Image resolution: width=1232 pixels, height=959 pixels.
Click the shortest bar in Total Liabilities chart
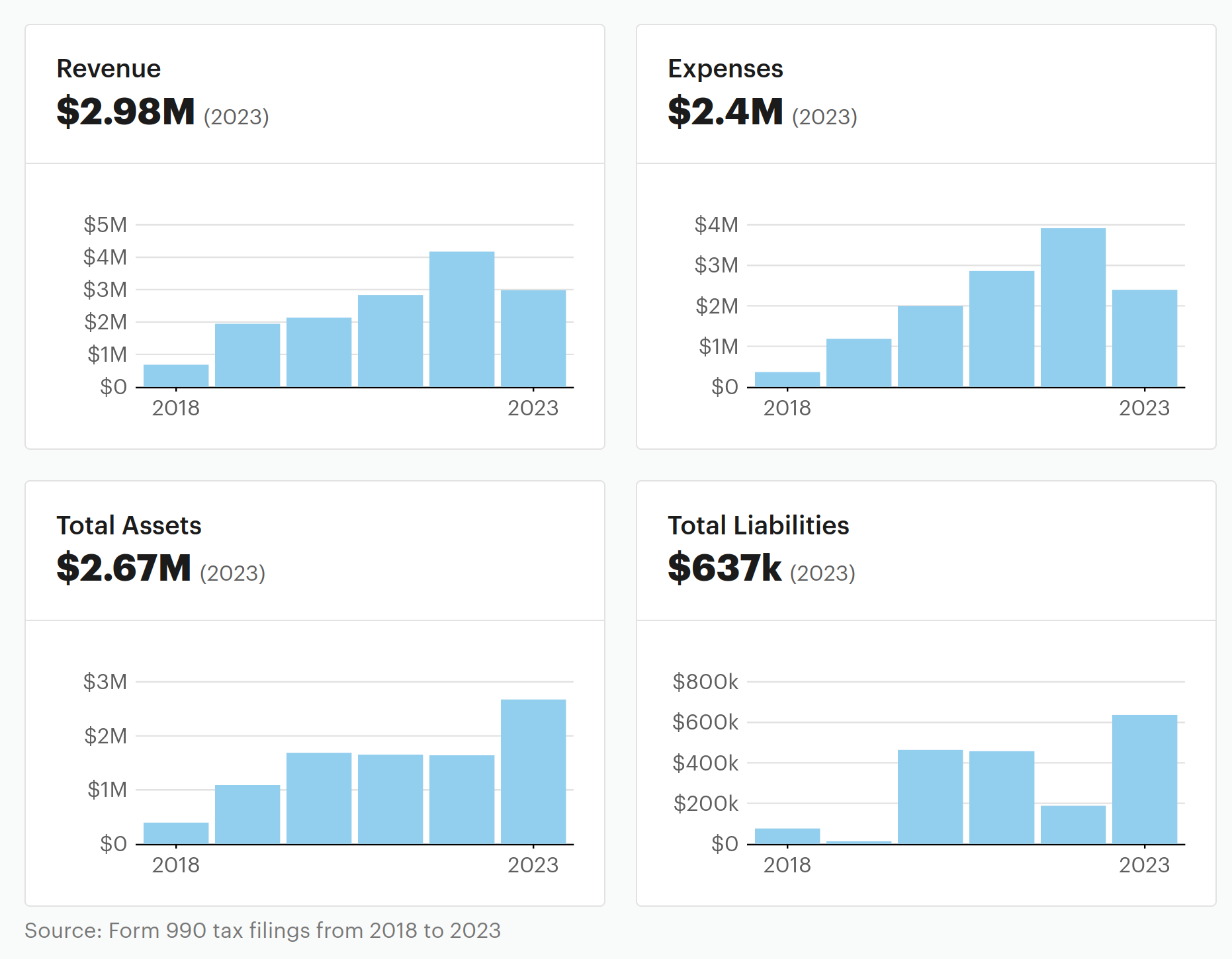point(858,842)
